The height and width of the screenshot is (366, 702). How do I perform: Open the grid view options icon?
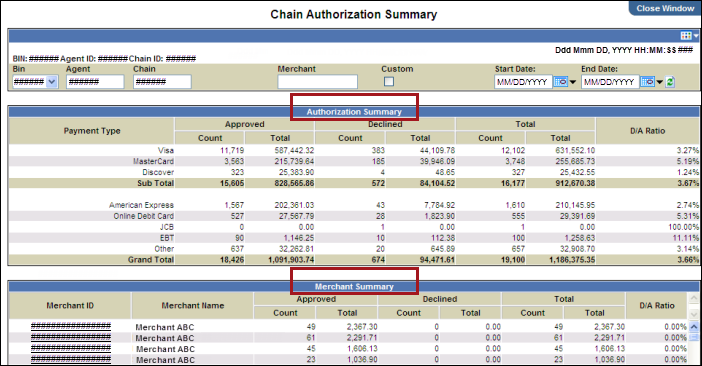coord(686,35)
